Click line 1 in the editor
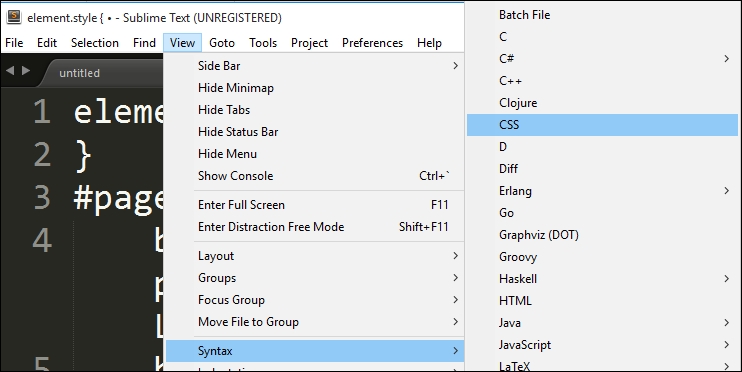Viewport: 742px width, 372px height. point(118,113)
